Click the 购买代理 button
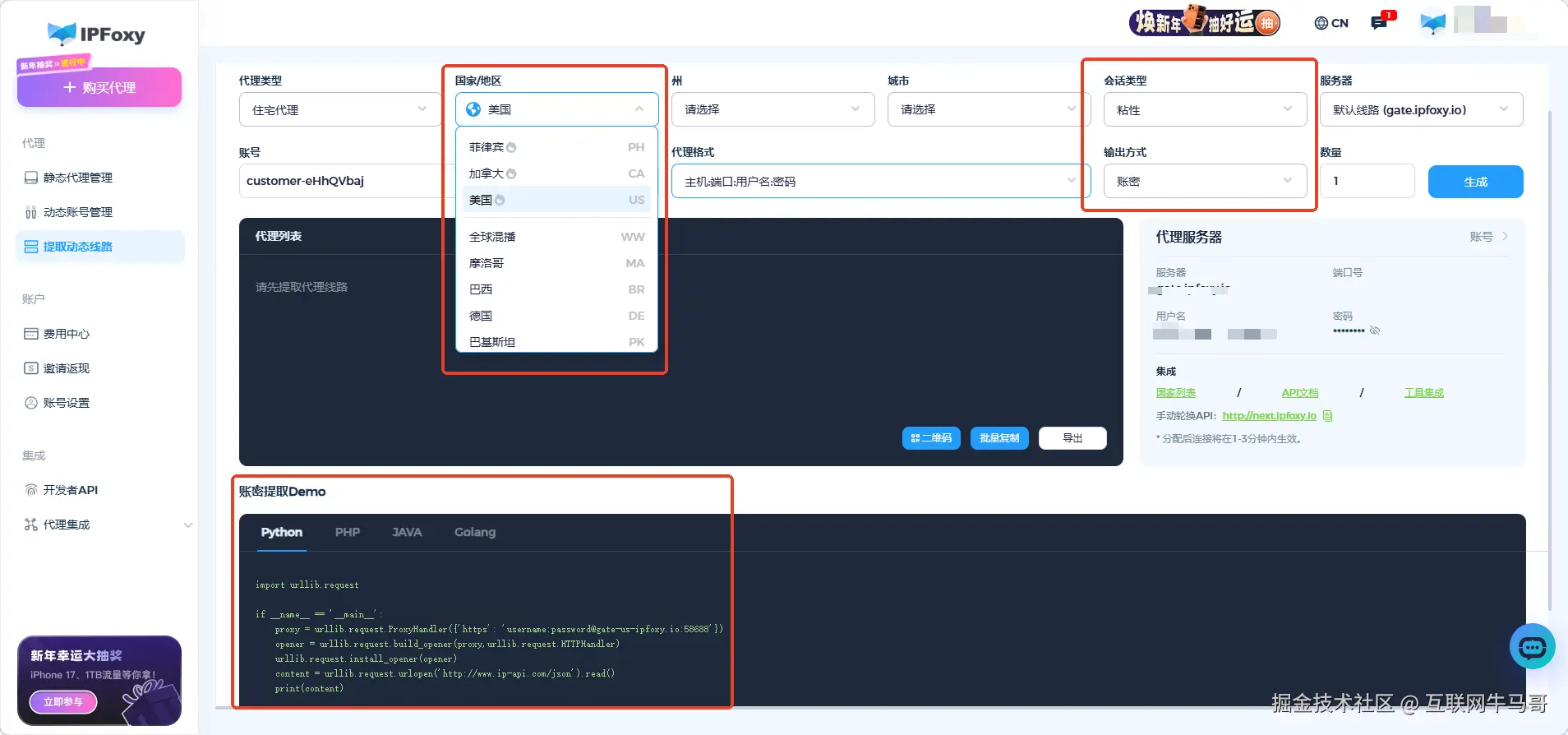The height and width of the screenshot is (735, 1568). pyautogui.click(x=99, y=87)
